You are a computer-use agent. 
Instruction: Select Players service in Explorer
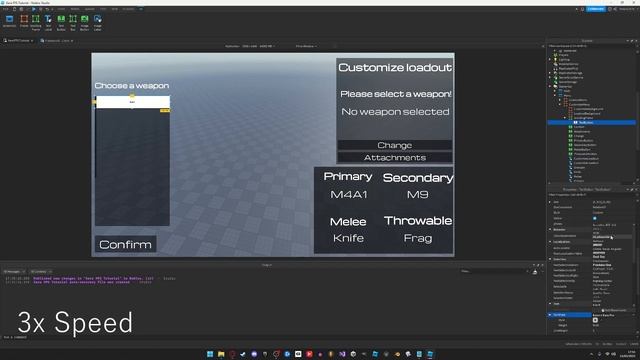[x=563, y=55]
